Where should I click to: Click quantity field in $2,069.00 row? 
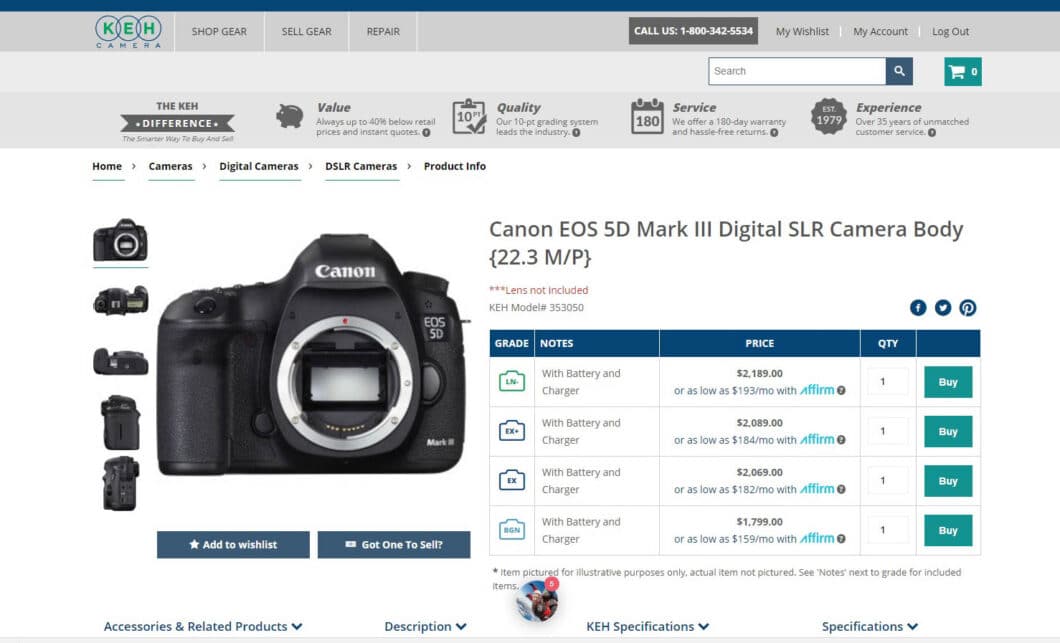click(888, 480)
